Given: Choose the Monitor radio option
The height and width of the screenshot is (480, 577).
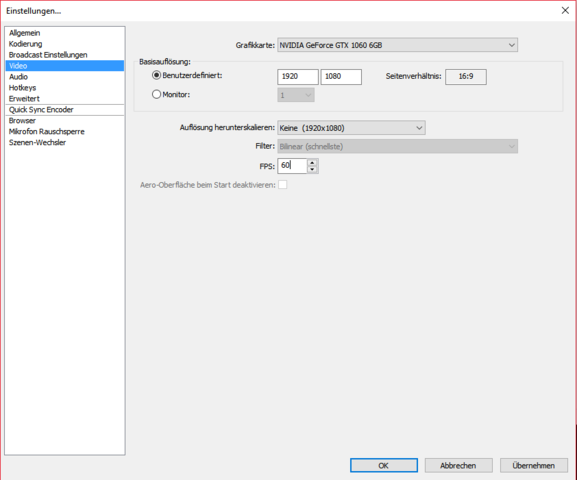Looking at the screenshot, I should coord(156,95).
